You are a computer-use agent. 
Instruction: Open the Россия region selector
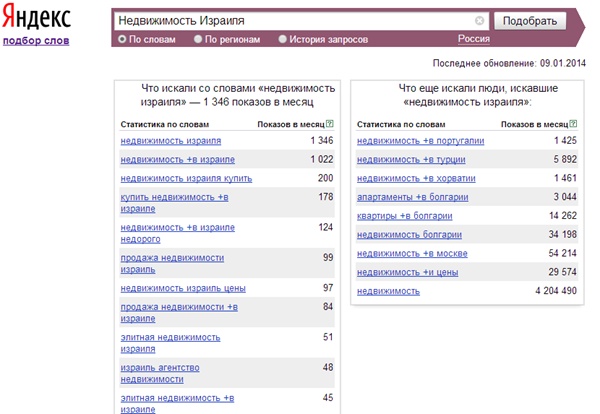click(x=474, y=39)
